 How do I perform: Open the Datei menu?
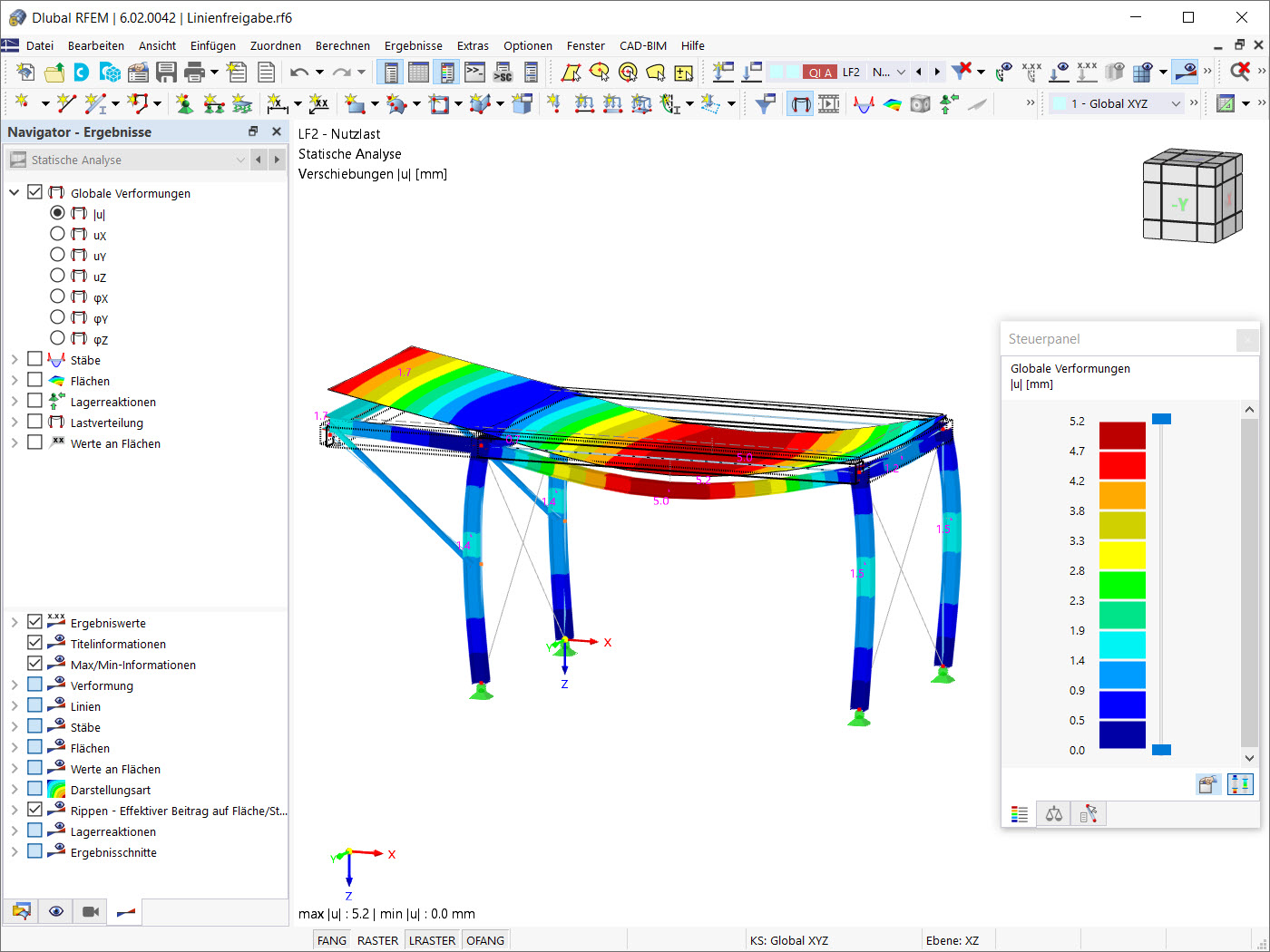pos(40,45)
